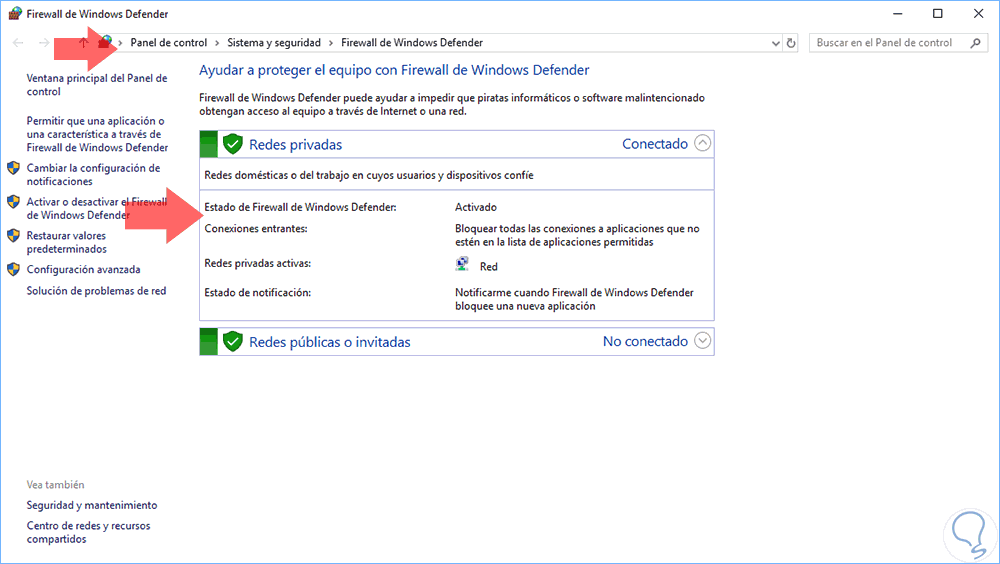Refresh the address bar view
The image size is (1000, 564).
[x=791, y=43]
